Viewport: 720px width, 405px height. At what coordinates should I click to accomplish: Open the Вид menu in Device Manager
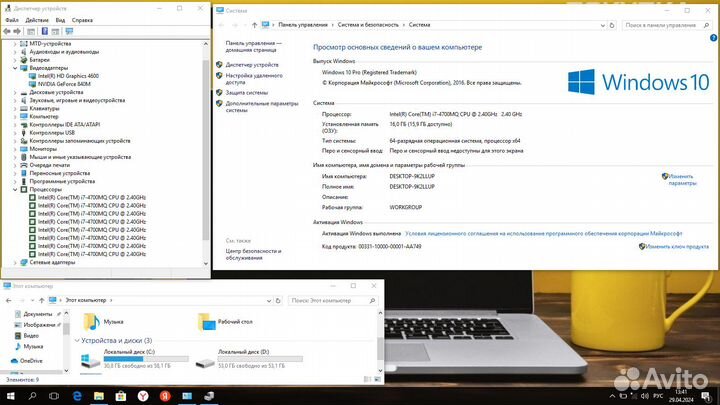coord(60,20)
